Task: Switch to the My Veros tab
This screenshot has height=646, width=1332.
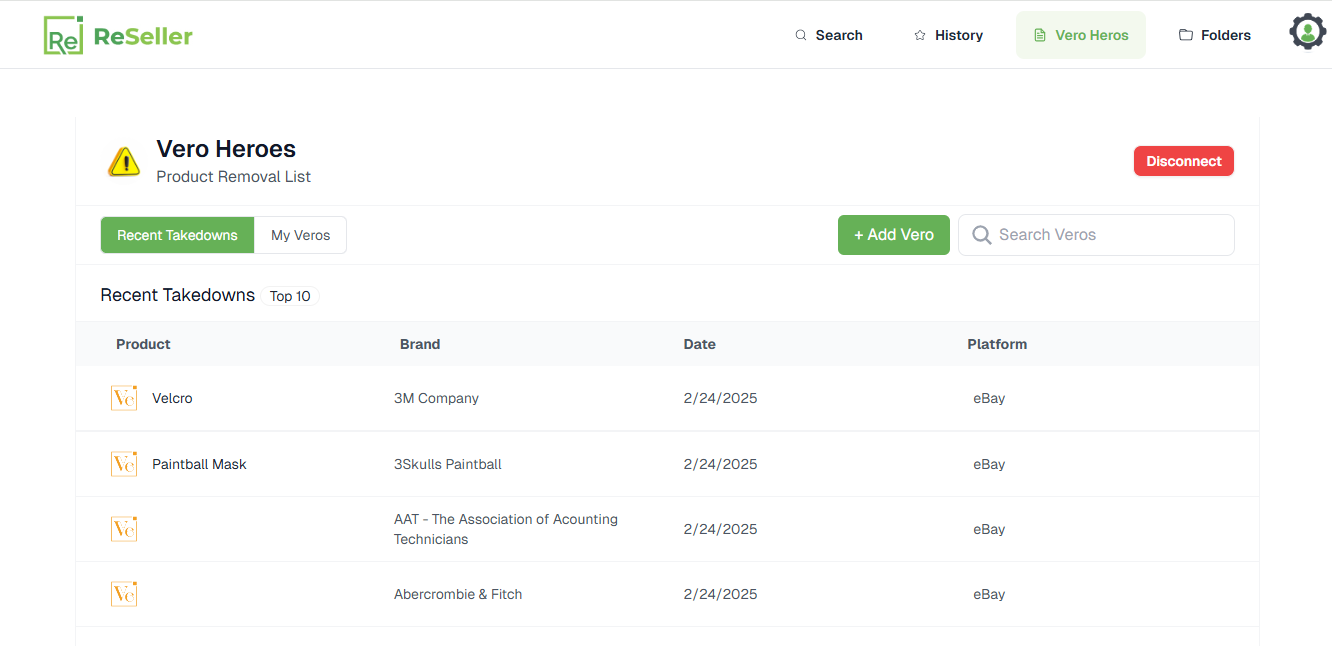Action: [300, 235]
